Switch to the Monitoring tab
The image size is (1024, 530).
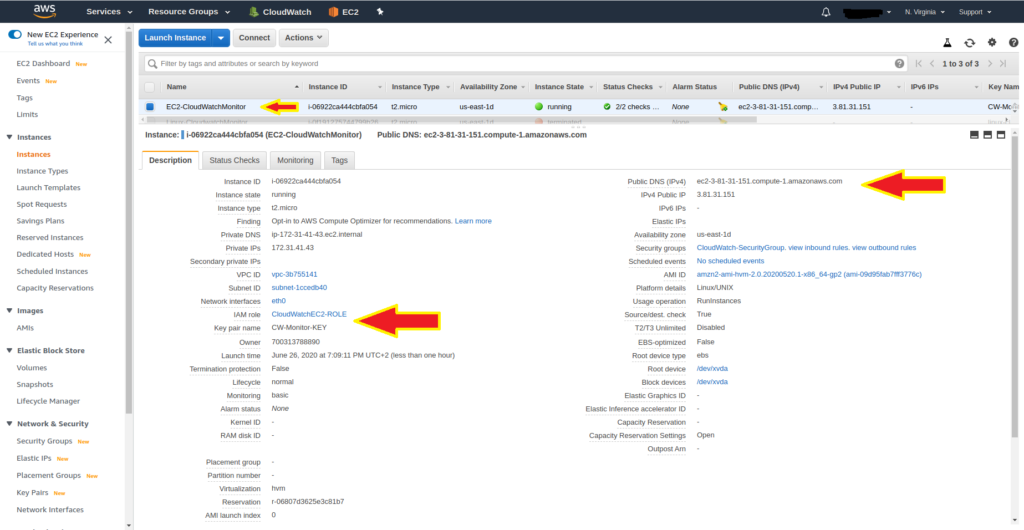click(x=295, y=160)
